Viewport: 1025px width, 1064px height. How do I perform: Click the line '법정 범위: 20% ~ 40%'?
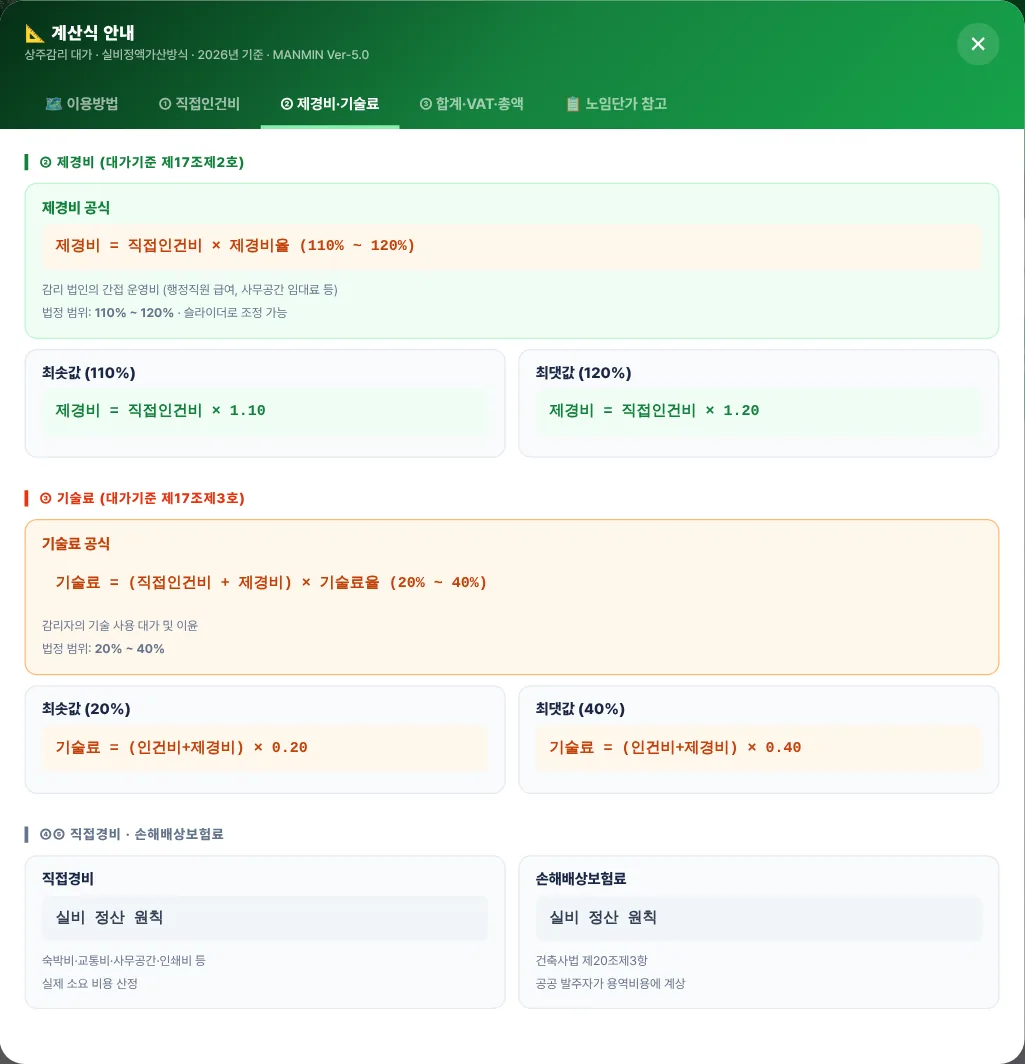[103, 649]
